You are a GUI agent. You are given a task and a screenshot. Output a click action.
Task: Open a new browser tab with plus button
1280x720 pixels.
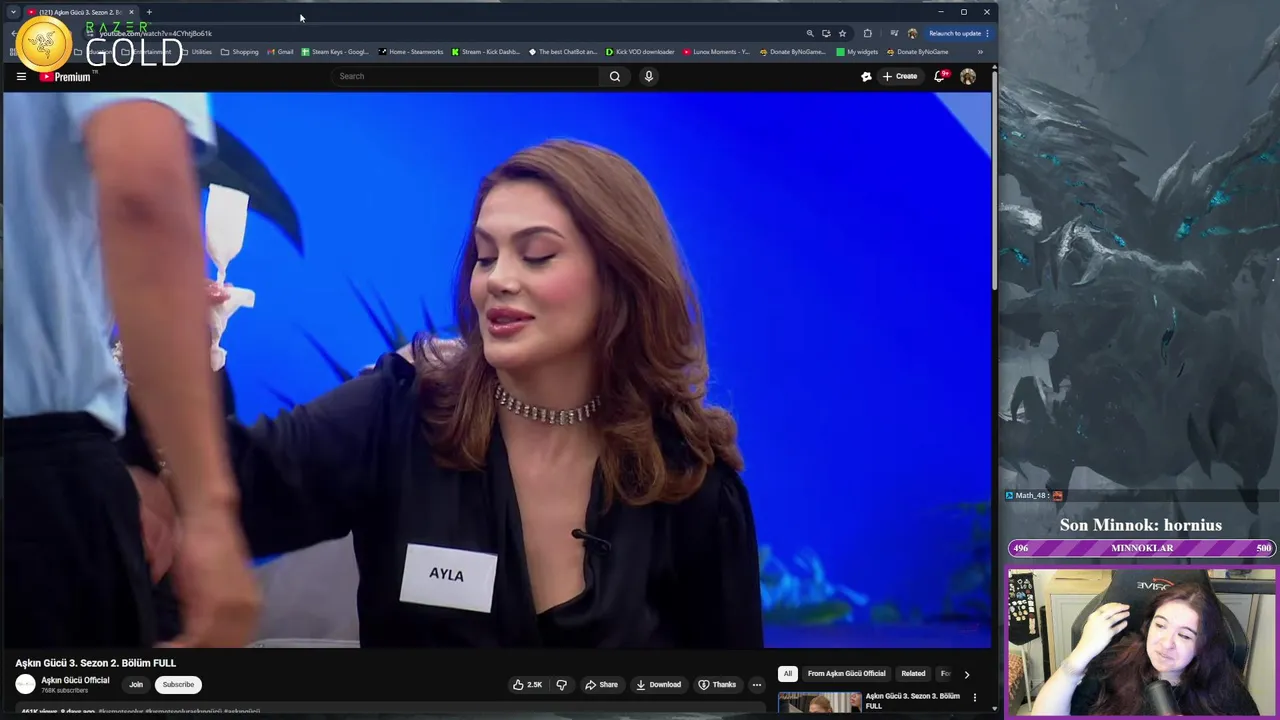pyautogui.click(x=149, y=12)
